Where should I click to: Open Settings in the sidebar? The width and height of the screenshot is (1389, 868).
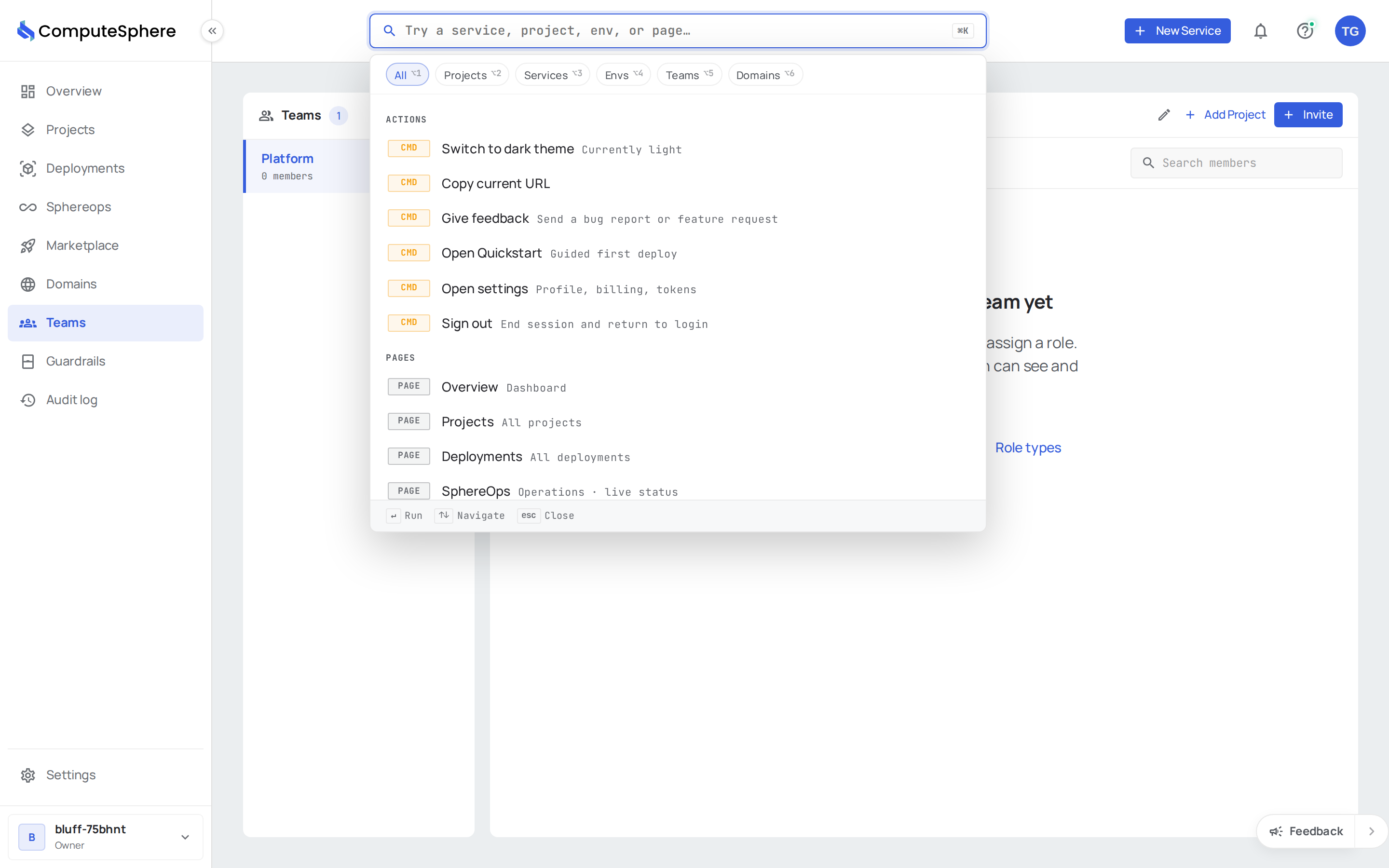106,775
